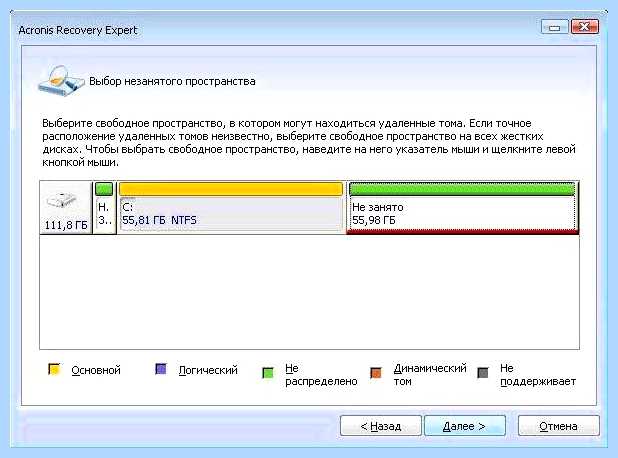The image size is (618, 458).
Task: Click the Далее (Next) button
Action: 465,425
